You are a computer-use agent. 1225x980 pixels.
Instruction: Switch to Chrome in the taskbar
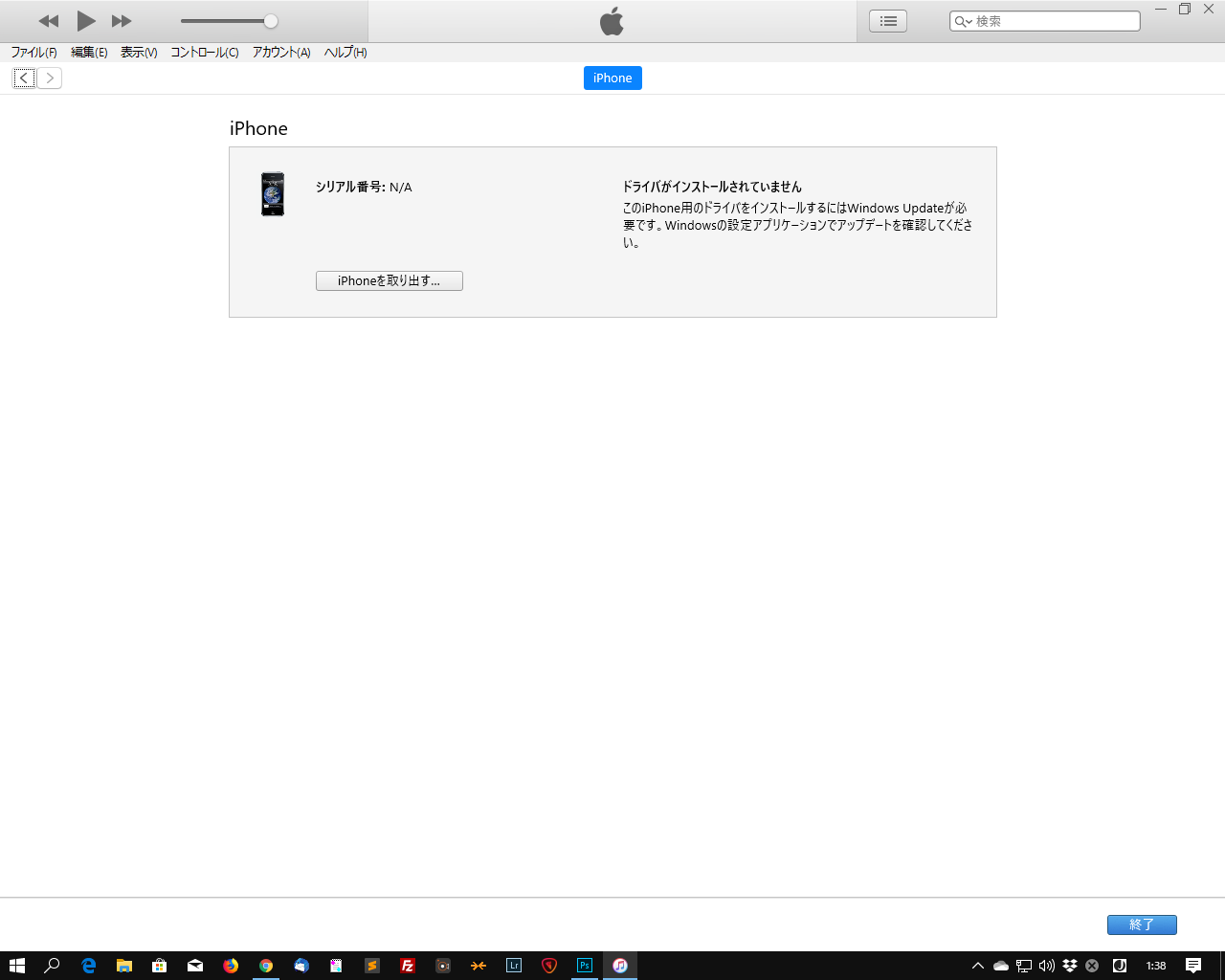[x=266, y=966]
